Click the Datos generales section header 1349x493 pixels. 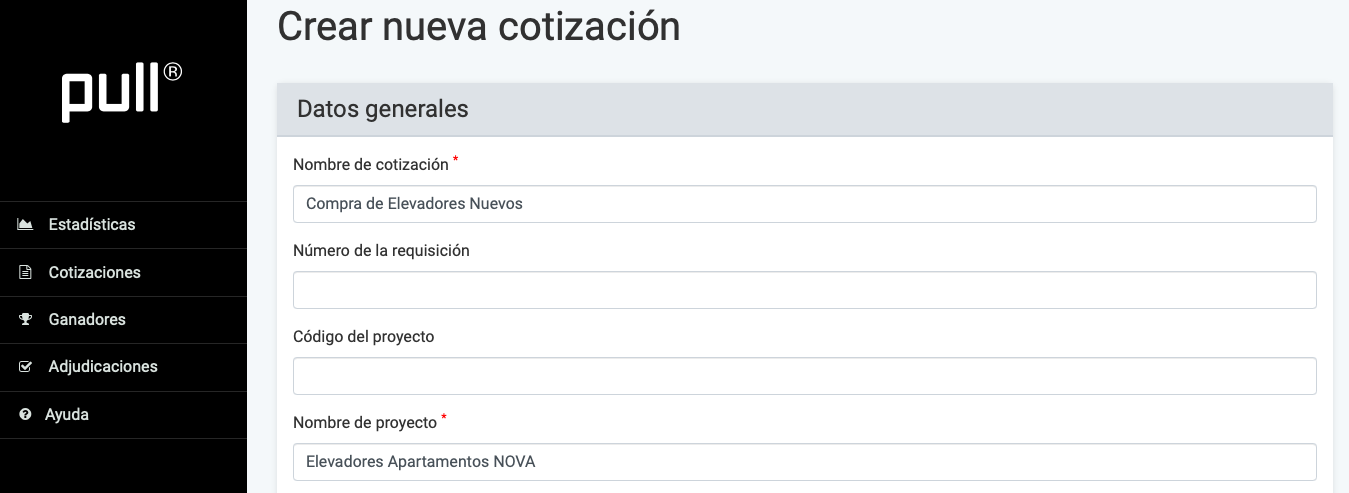tap(383, 110)
